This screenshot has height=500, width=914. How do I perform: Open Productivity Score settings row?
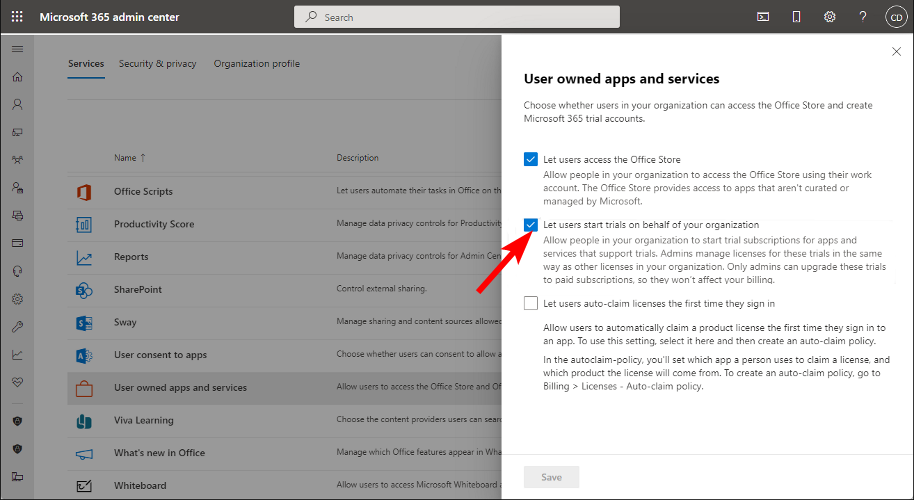(284, 224)
